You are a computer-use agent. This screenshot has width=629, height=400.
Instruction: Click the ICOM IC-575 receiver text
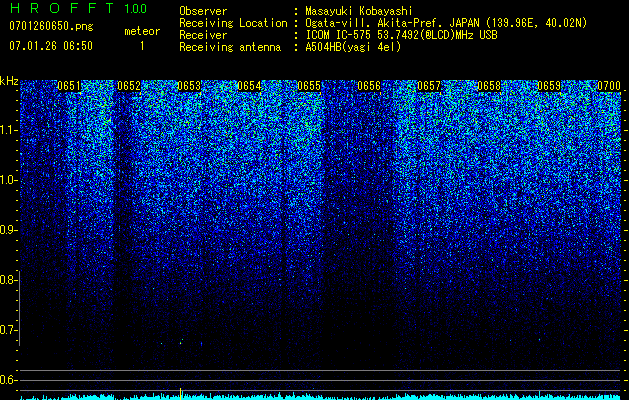(x=401, y=35)
